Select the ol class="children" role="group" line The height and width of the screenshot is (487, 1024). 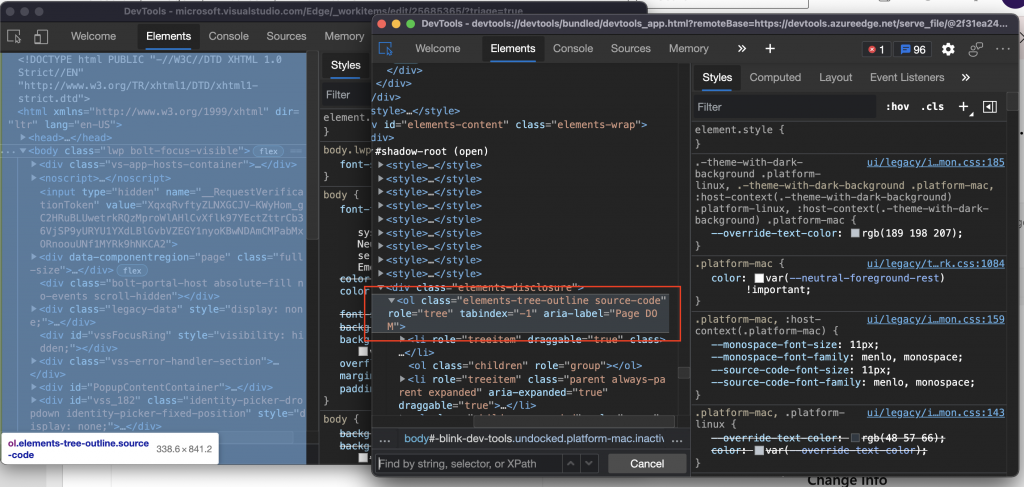tap(525, 366)
